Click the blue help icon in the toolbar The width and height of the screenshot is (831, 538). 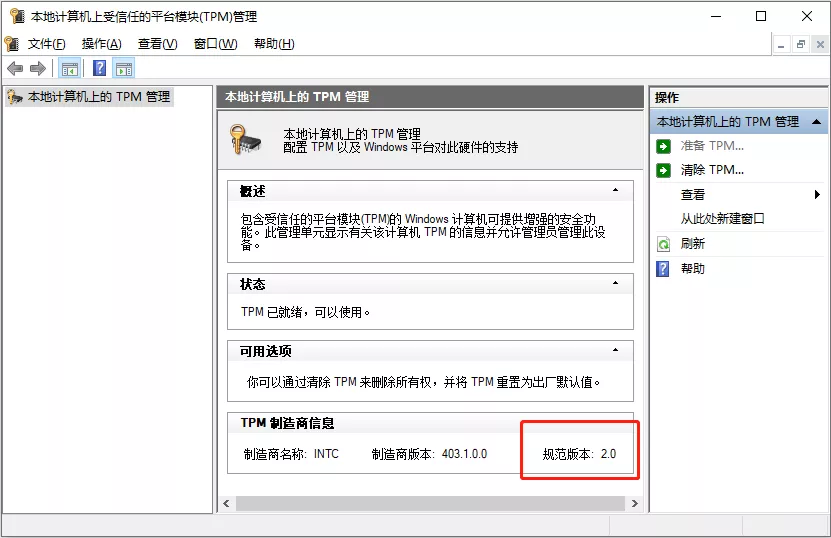(x=99, y=68)
